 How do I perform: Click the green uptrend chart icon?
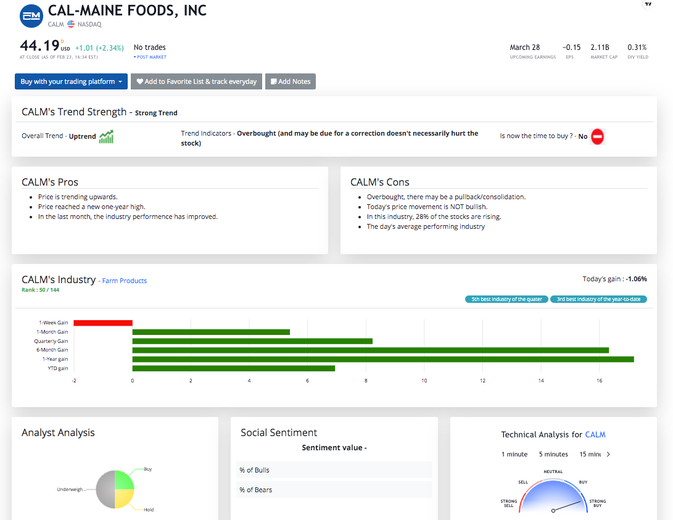[x=106, y=136]
